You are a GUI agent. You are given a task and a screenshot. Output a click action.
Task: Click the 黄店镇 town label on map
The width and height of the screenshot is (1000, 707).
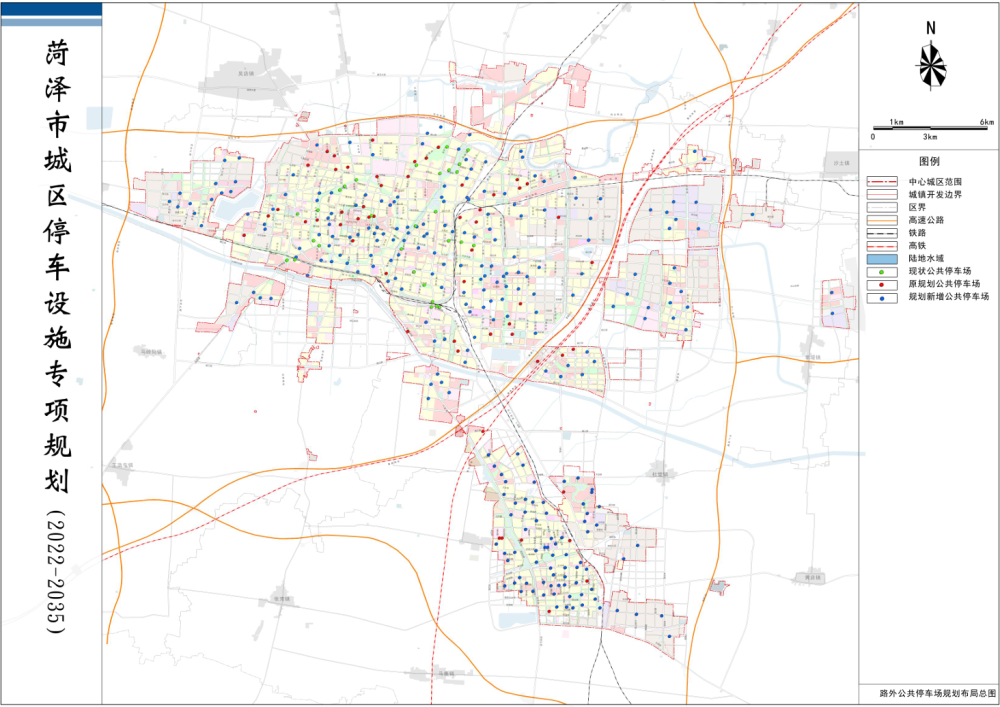point(812,578)
